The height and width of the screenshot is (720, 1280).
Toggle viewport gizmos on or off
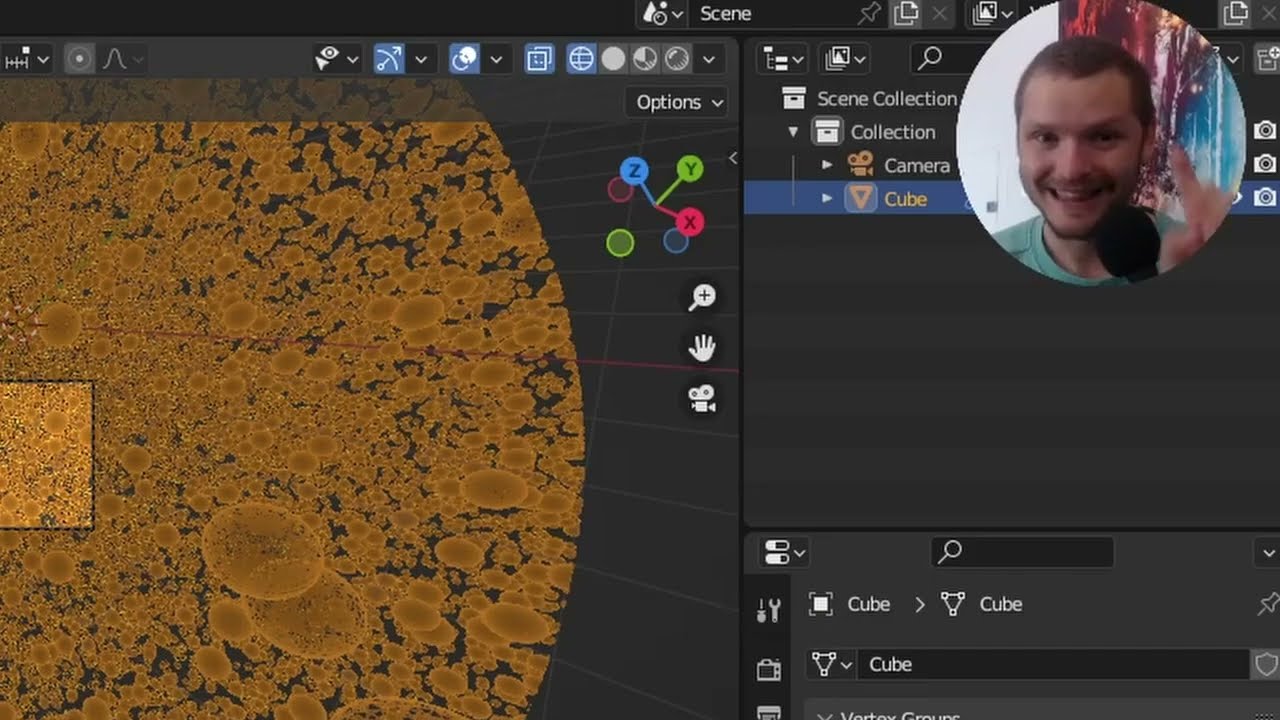point(388,60)
